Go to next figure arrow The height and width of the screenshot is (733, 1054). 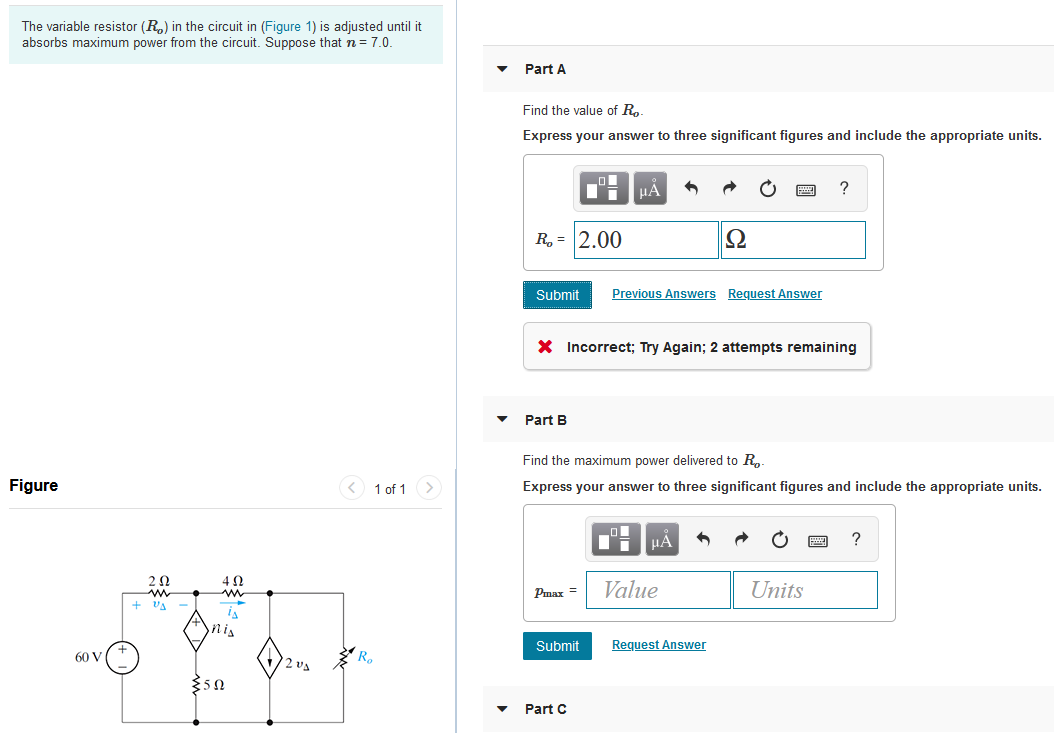coord(428,488)
